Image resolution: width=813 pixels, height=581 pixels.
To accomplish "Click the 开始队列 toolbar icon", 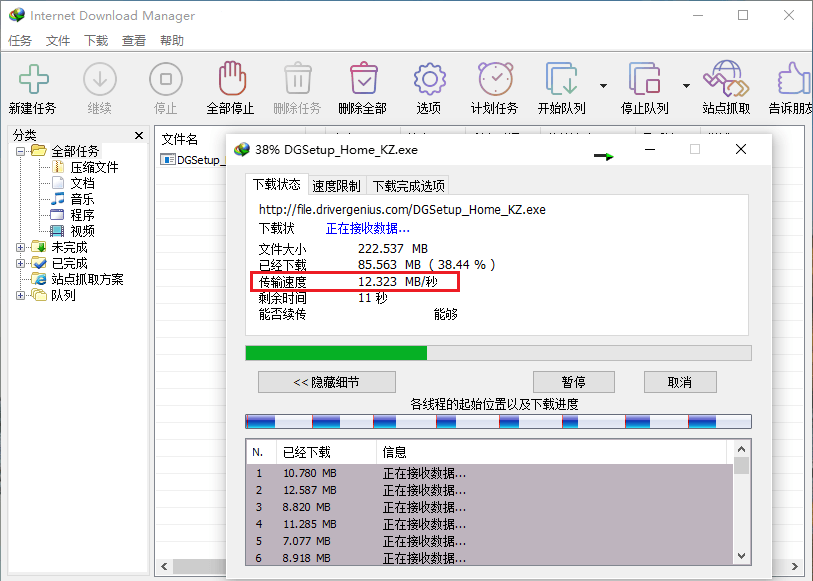I will [561, 78].
